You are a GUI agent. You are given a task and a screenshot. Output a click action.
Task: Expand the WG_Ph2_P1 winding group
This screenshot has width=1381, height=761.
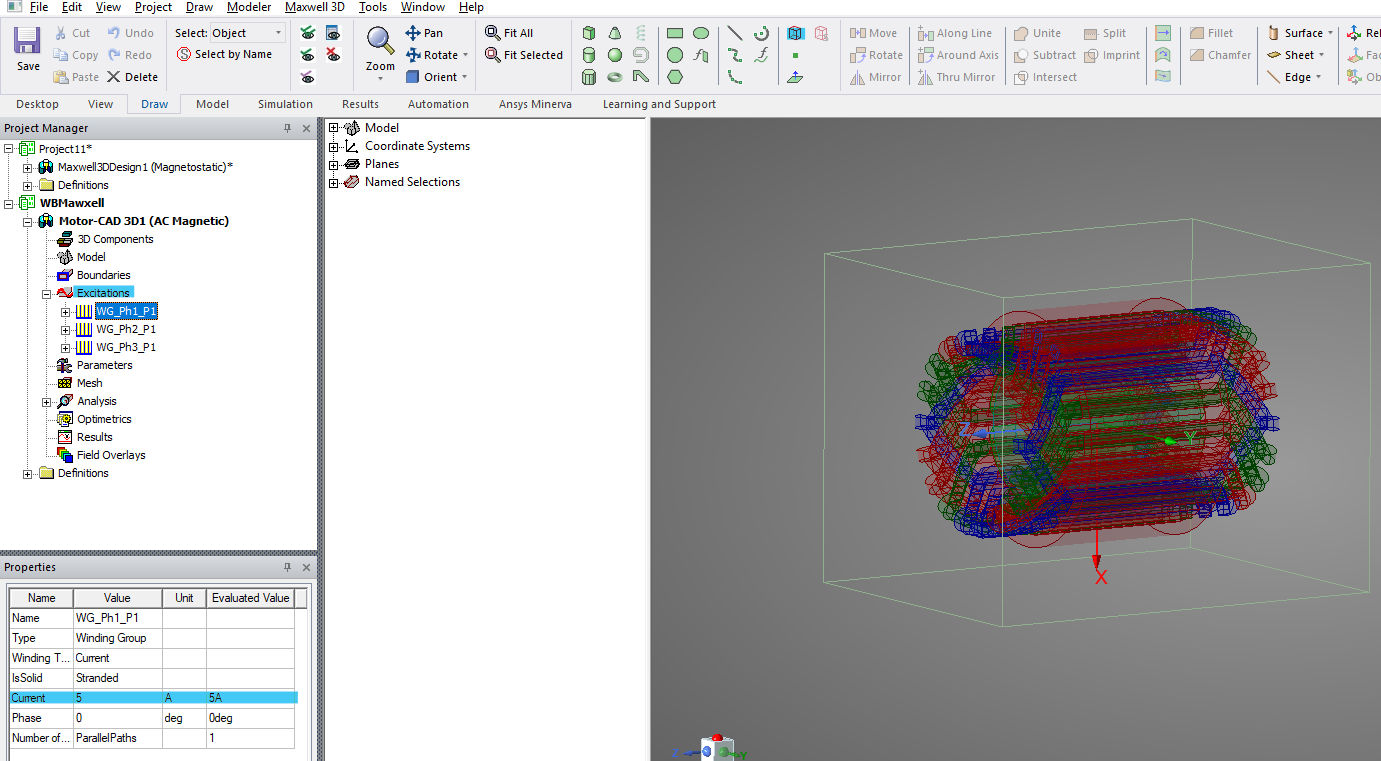pyautogui.click(x=66, y=329)
